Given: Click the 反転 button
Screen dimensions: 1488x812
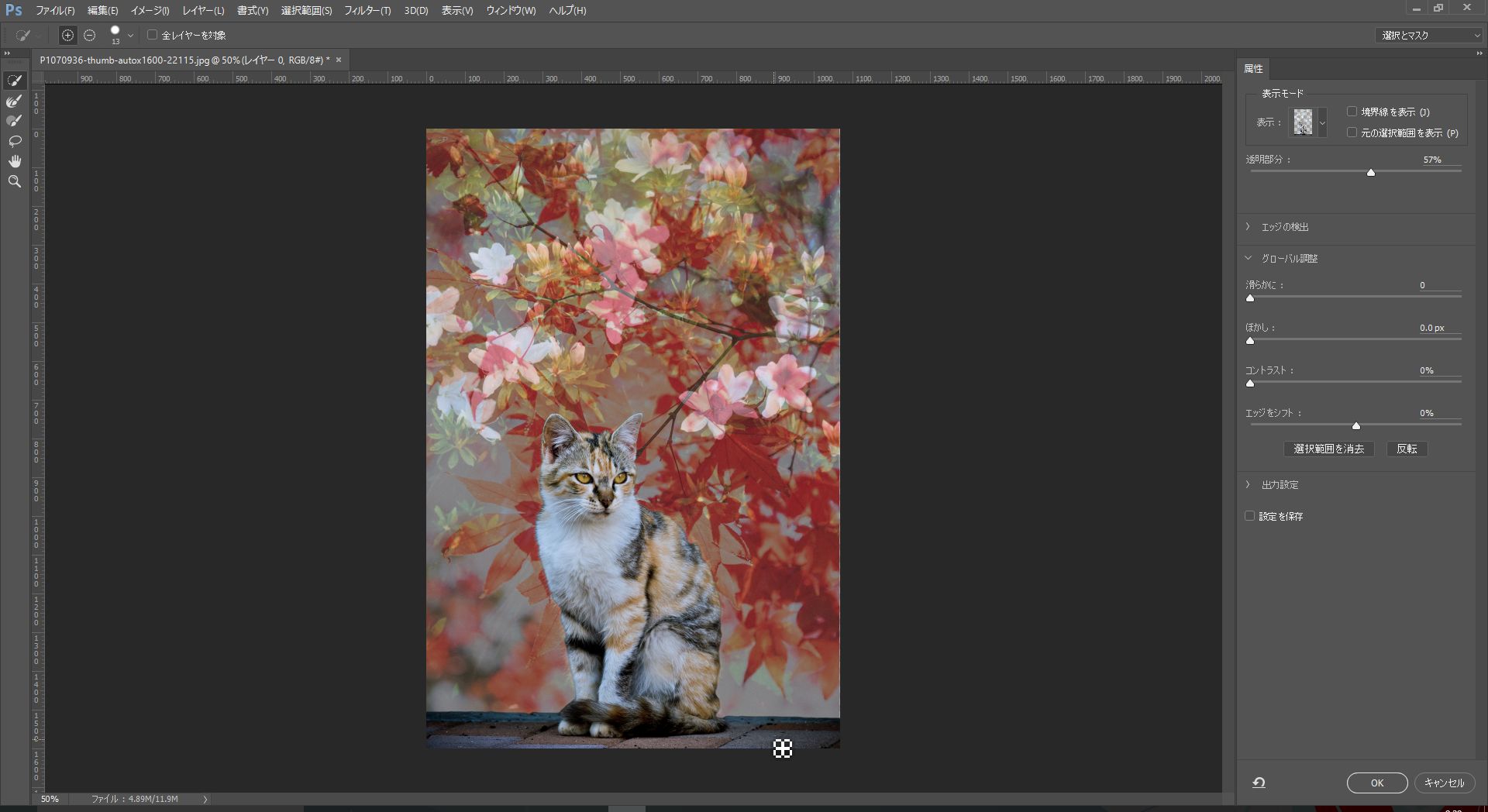Looking at the screenshot, I should [1407, 449].
